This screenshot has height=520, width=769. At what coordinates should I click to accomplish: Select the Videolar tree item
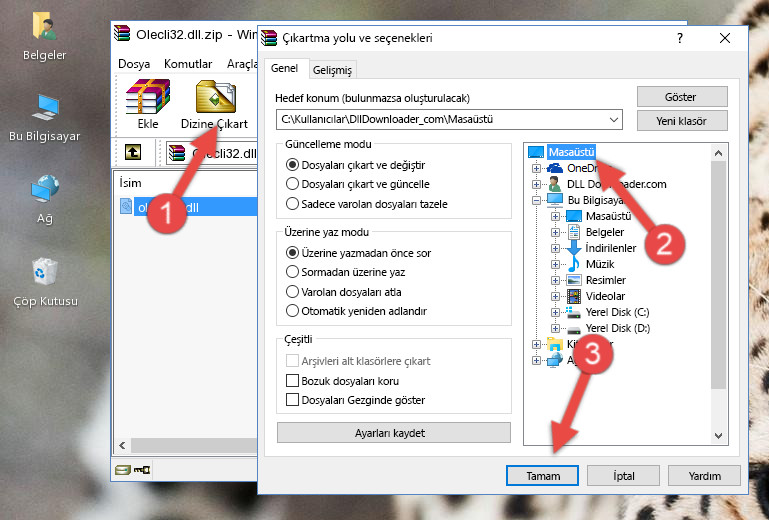point(605,296)
